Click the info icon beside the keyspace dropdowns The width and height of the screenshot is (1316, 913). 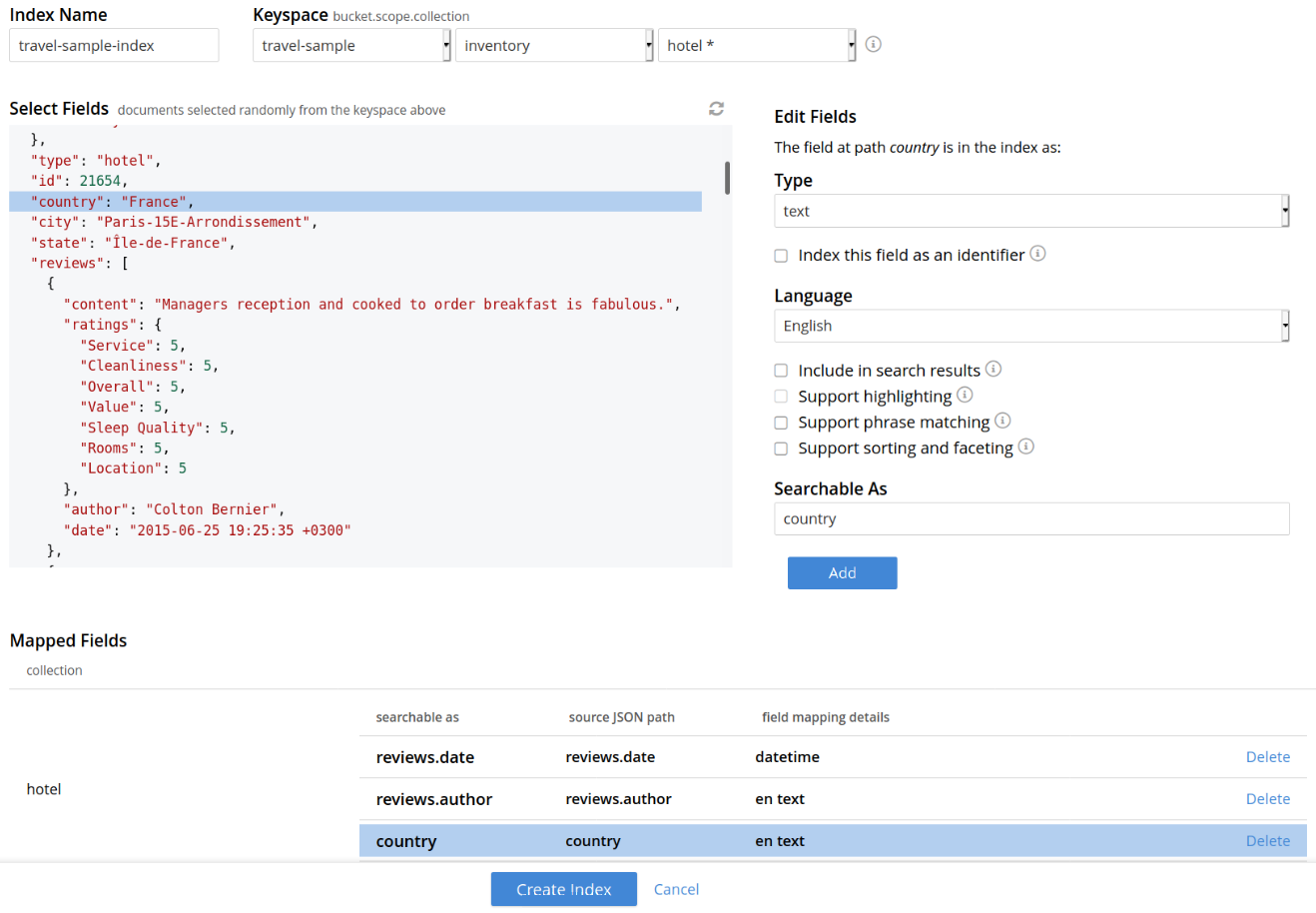873,44
